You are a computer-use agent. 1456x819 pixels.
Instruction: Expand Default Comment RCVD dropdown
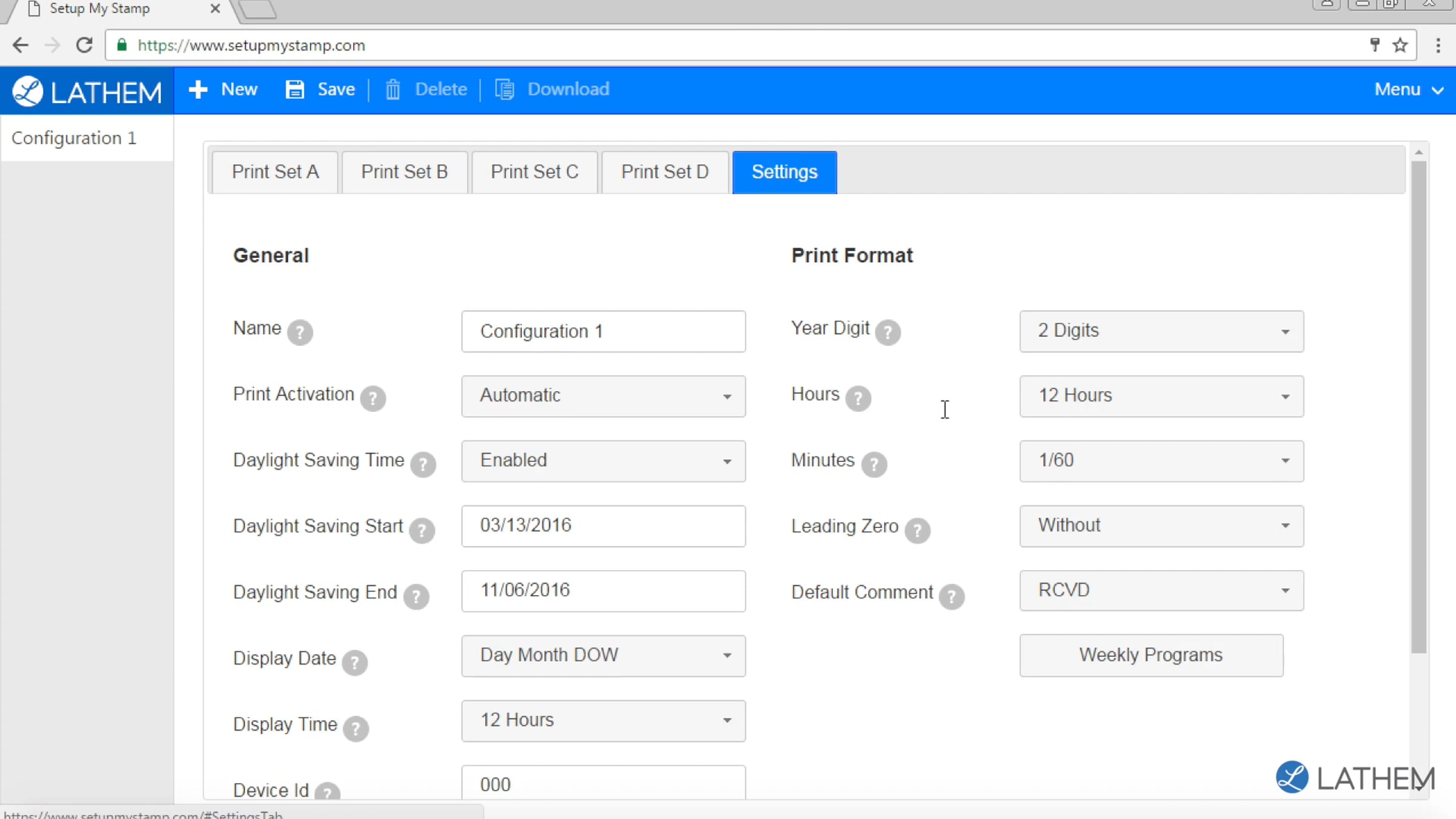click(x=1161, y=590)
